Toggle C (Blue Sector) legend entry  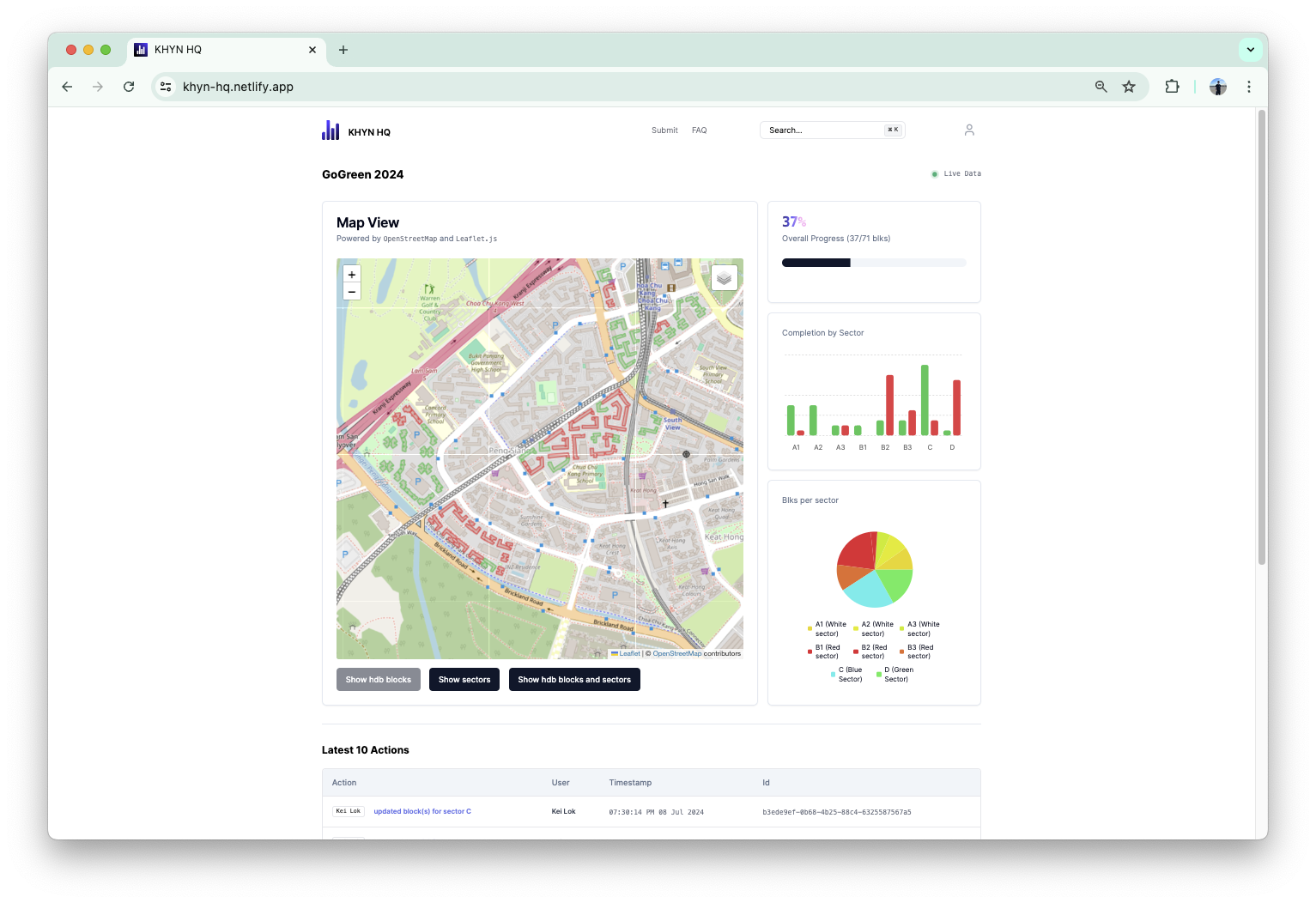pyautogui.click(x=847, y=675)
